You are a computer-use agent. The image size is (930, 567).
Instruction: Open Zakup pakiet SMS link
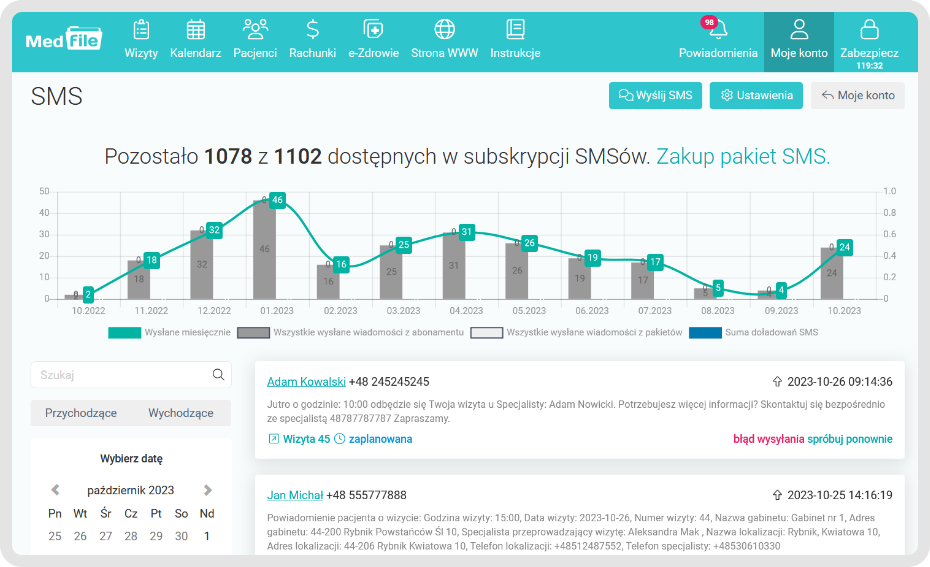click(743, 156)
